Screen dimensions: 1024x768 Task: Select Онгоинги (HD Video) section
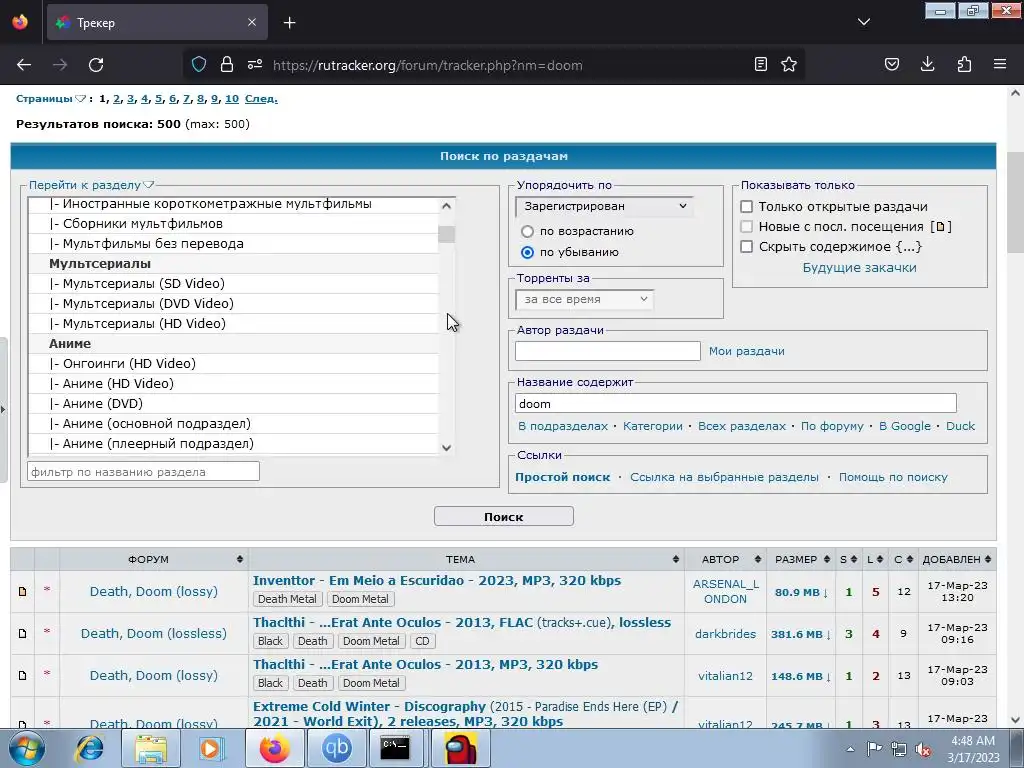tap(233, 363)
